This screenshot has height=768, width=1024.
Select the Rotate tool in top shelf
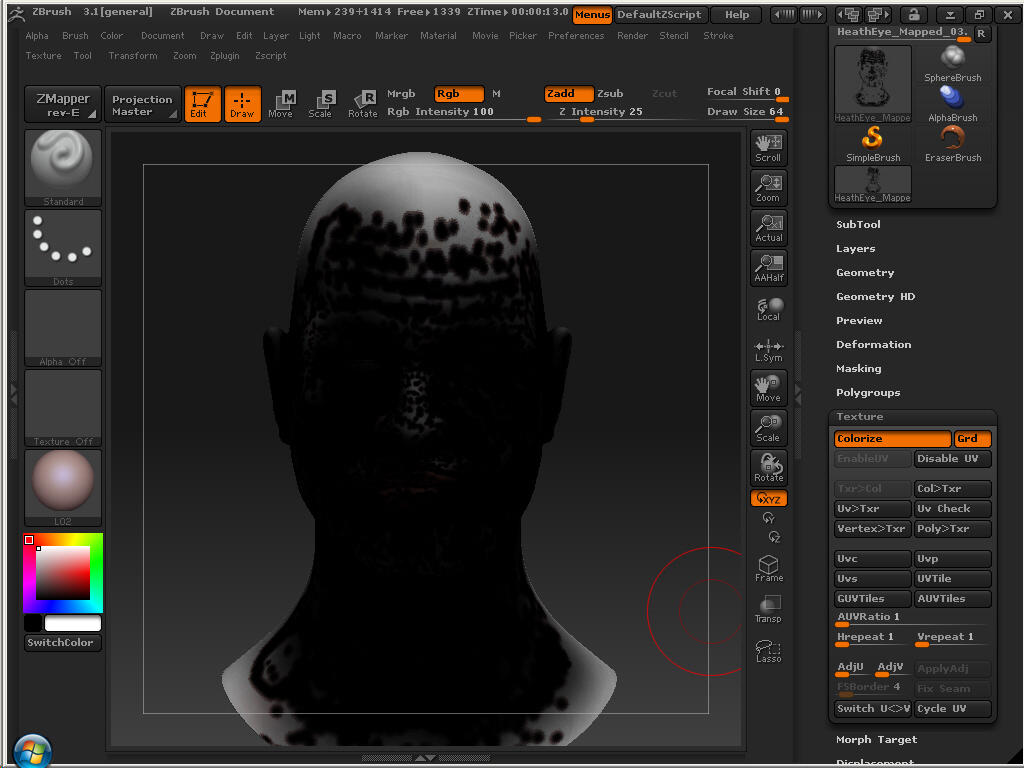pos(362,103)
